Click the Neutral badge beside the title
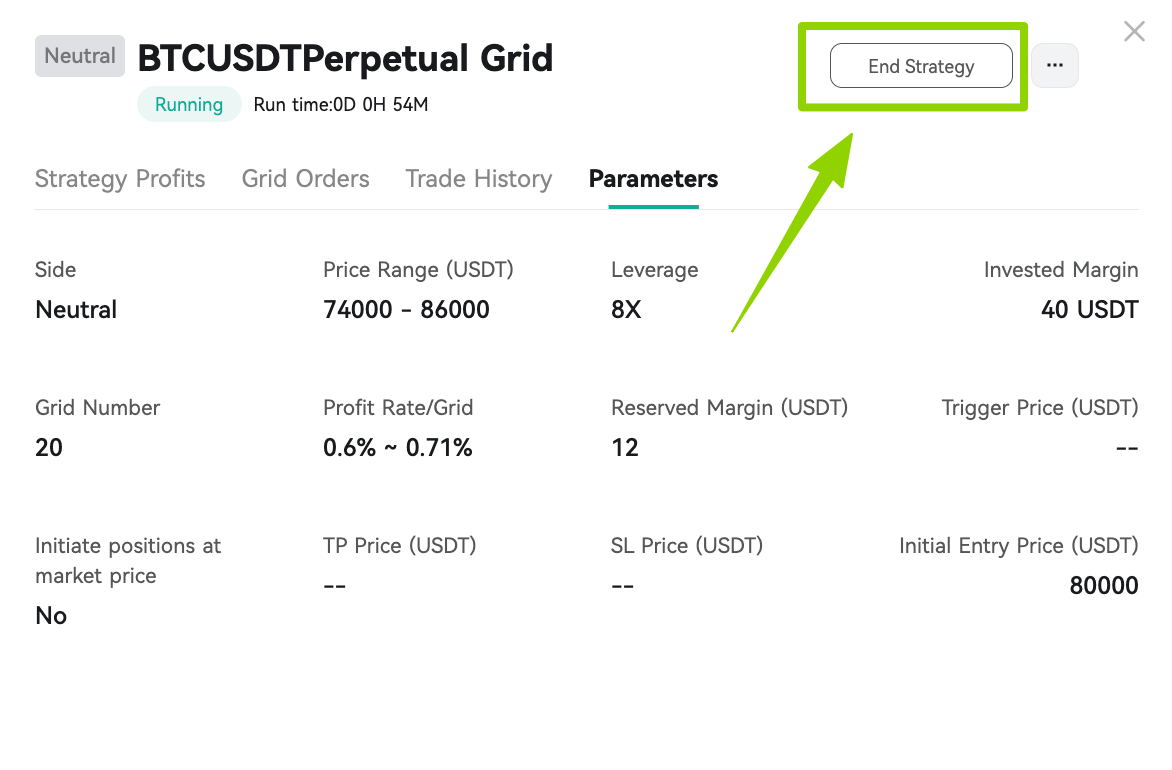Viewport: 1172px width, 770px height. point(80,56)
